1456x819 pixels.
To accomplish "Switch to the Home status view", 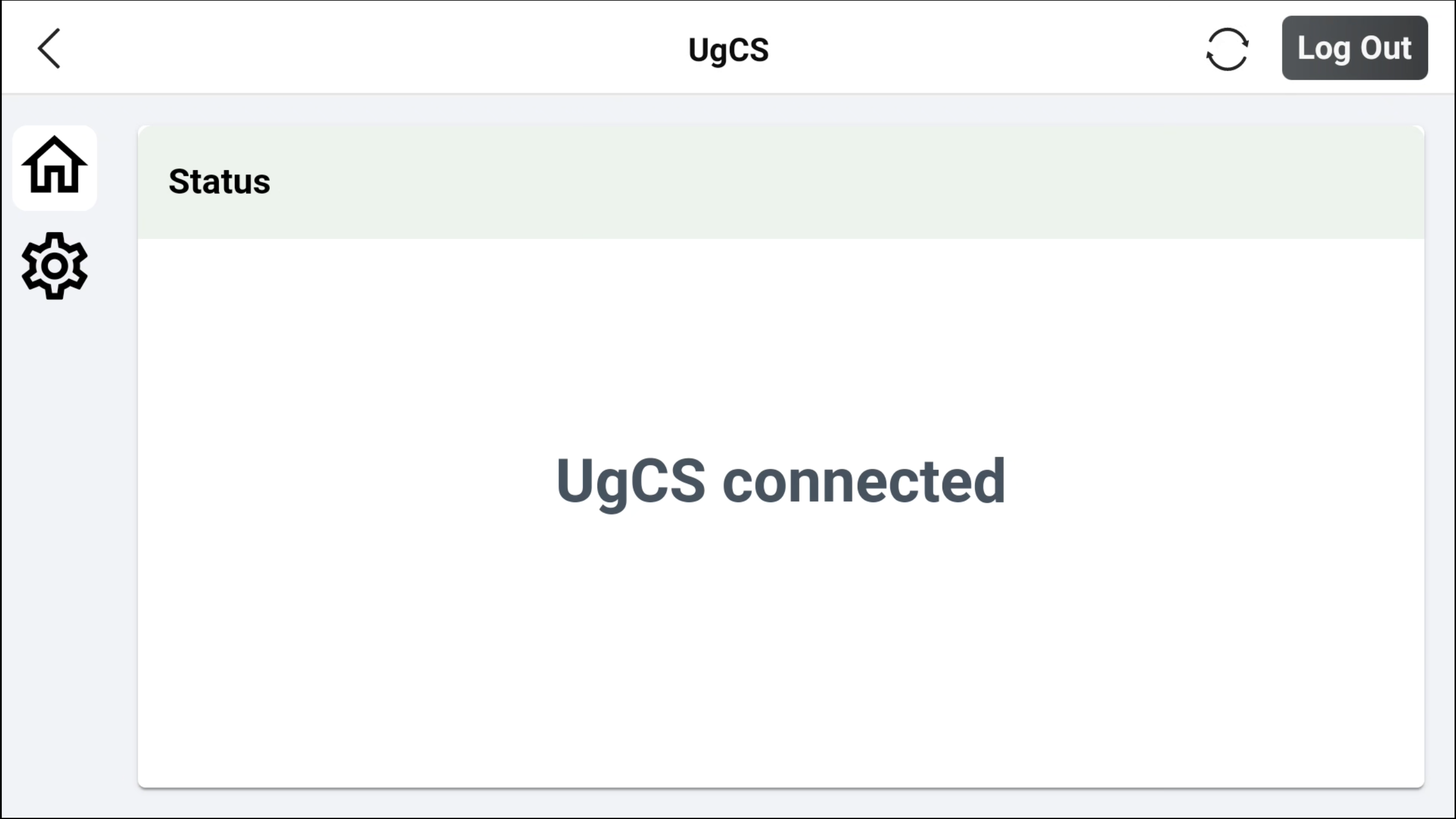I will point(55,167).
